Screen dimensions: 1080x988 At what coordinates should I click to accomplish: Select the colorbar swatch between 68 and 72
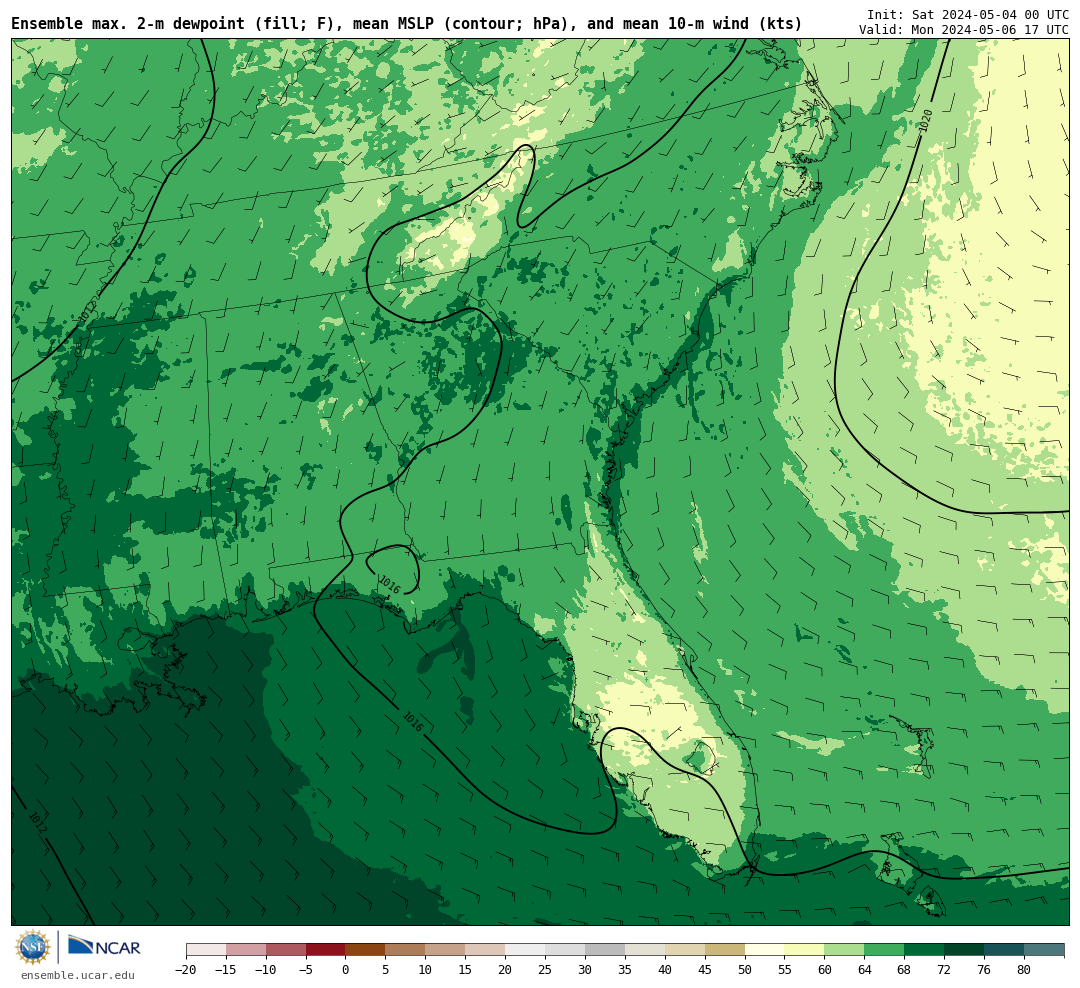pyautogui.click(x=925, y=950)
